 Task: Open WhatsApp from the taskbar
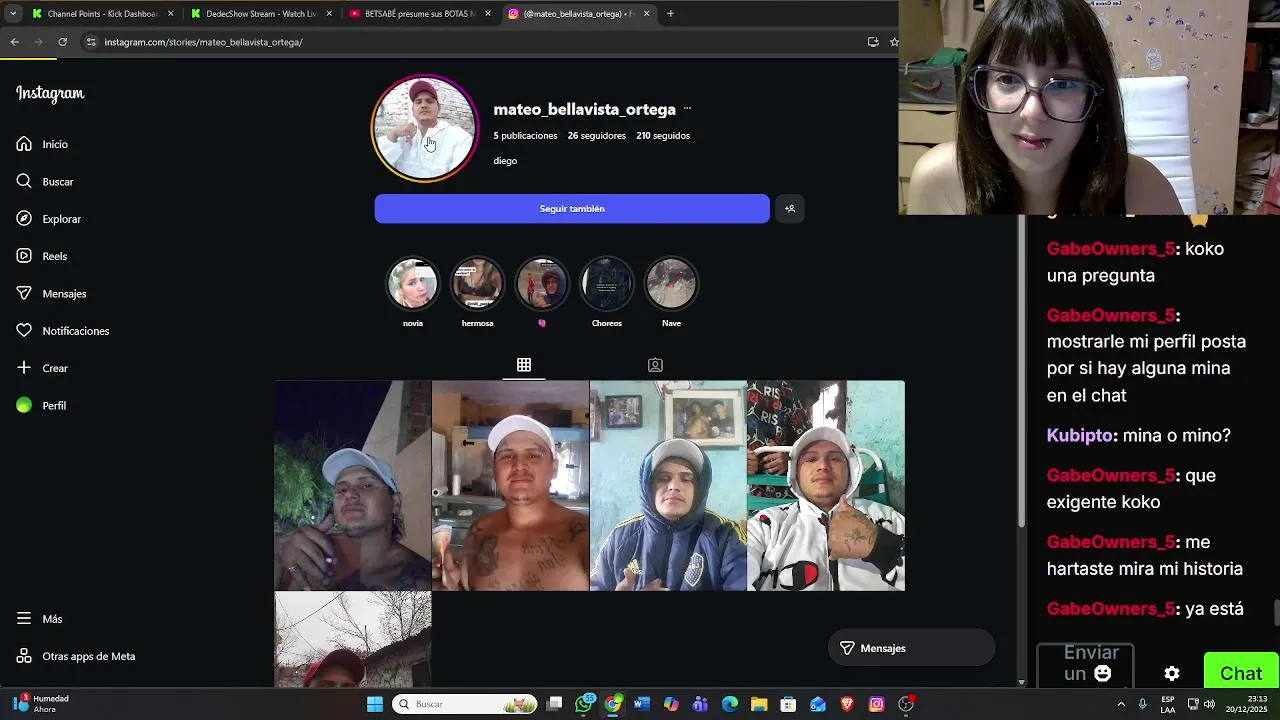click(584, 704)
